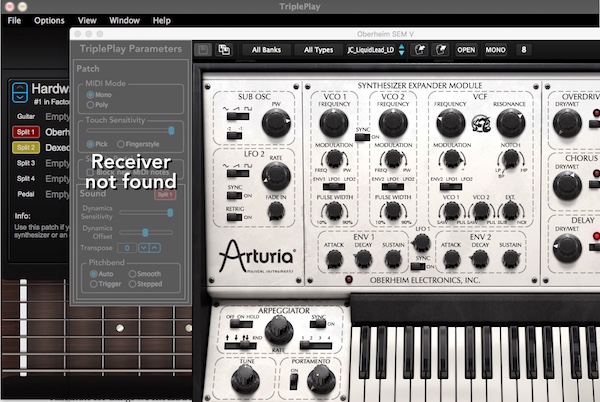600x402 pixels.
Task: Open the Options menu
Action: 49,21
